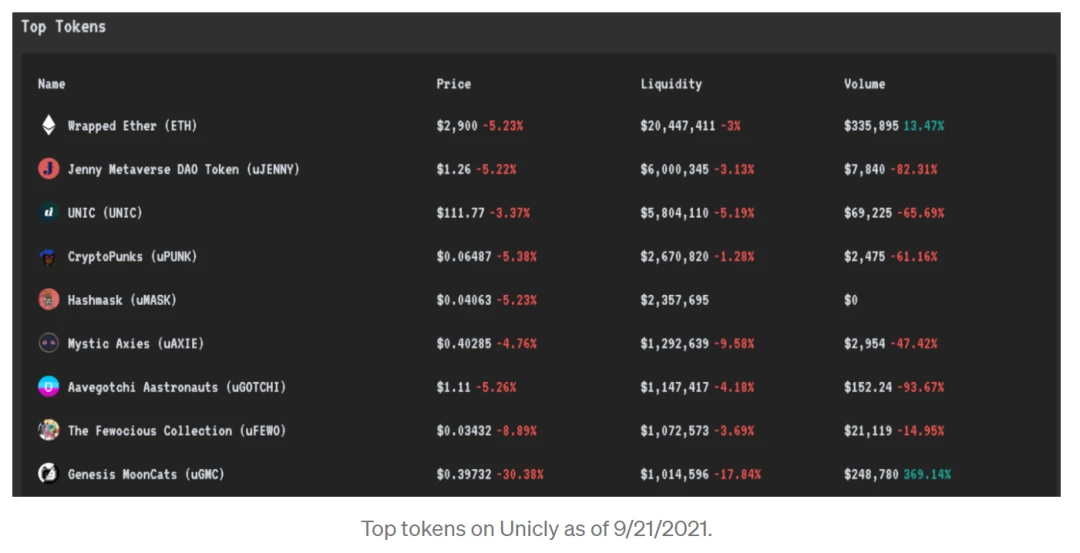Click the Top Tokens section heading

pos(63,27)
